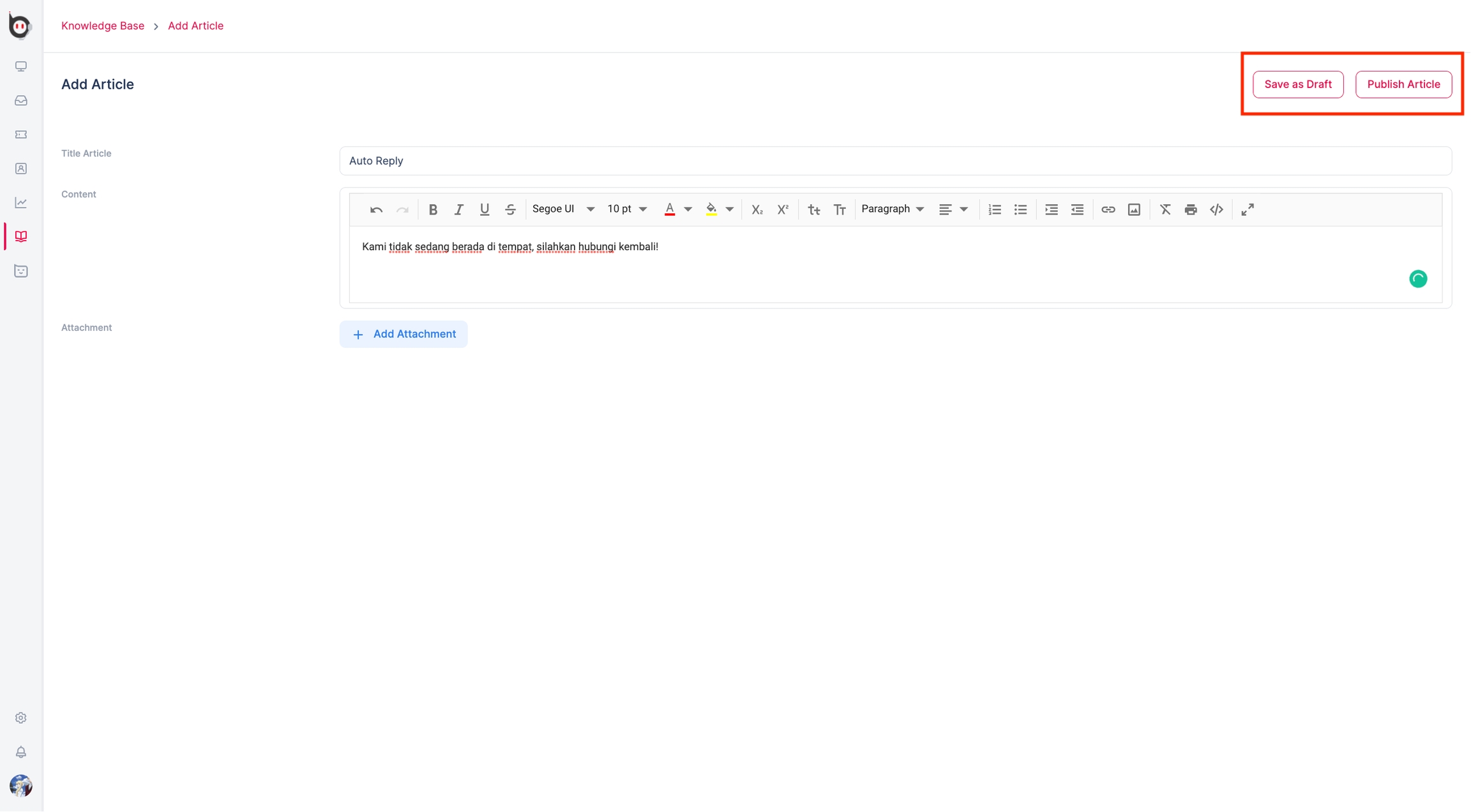Image resolution: width=1471 pixels, height=812 pixels.
Task: Toggle italic text formatting
Action: tap(458, 209)
